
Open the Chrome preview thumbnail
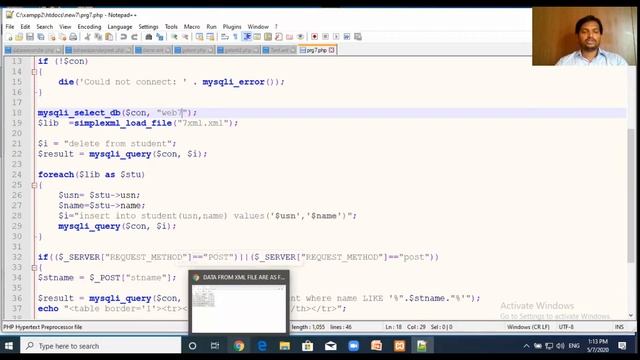[239, 302]
